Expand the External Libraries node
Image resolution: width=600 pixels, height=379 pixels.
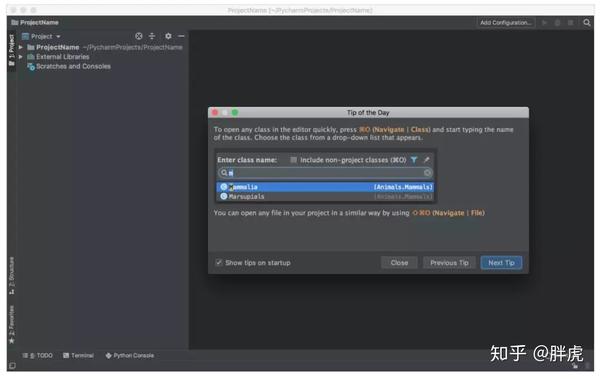(21, 57)
